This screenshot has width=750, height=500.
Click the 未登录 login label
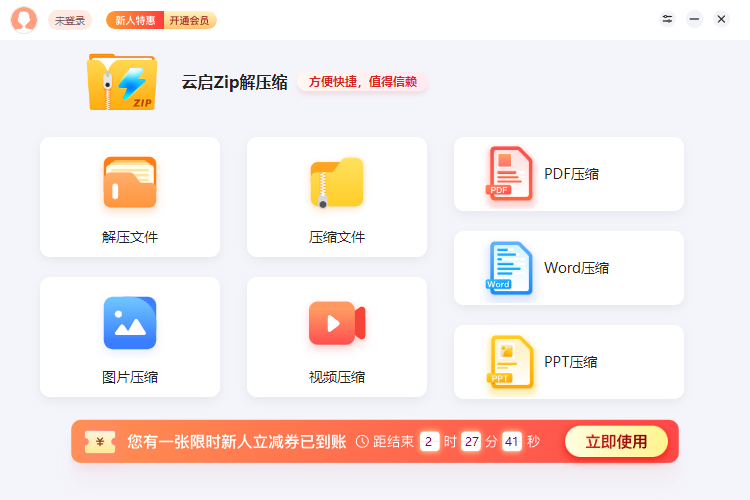[70, 20]
